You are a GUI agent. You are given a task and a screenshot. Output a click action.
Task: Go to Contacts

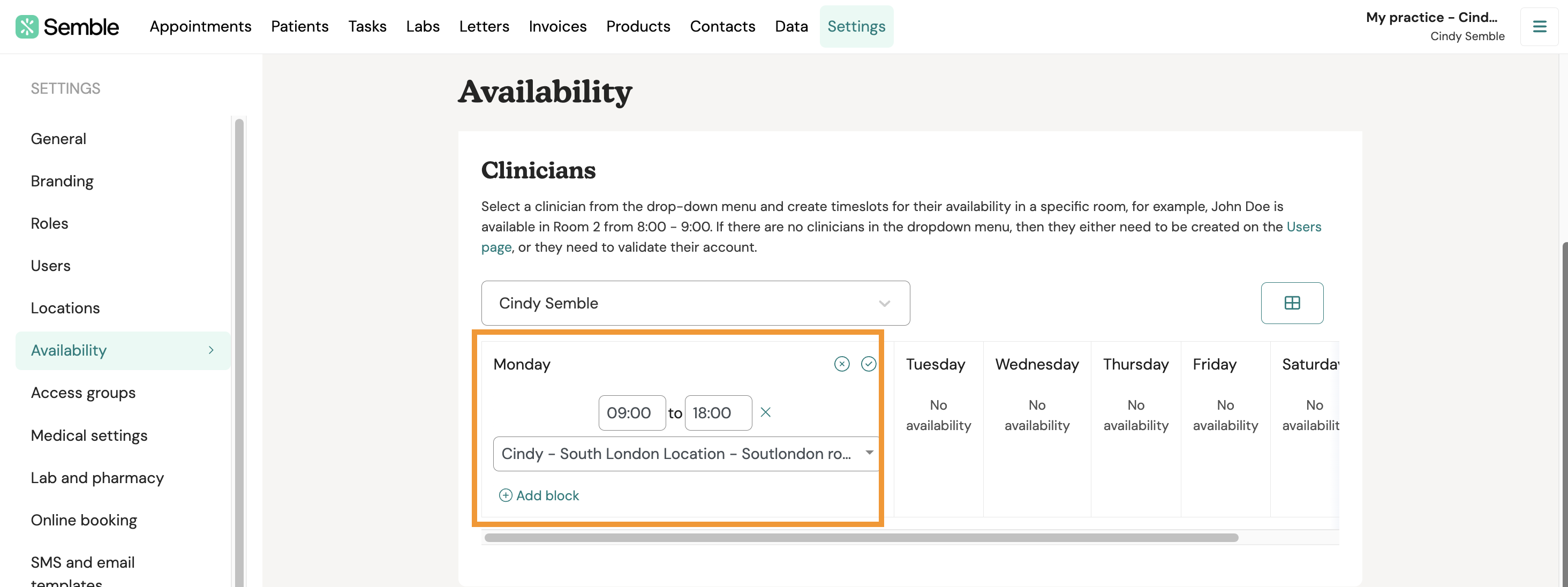point(722,26)
